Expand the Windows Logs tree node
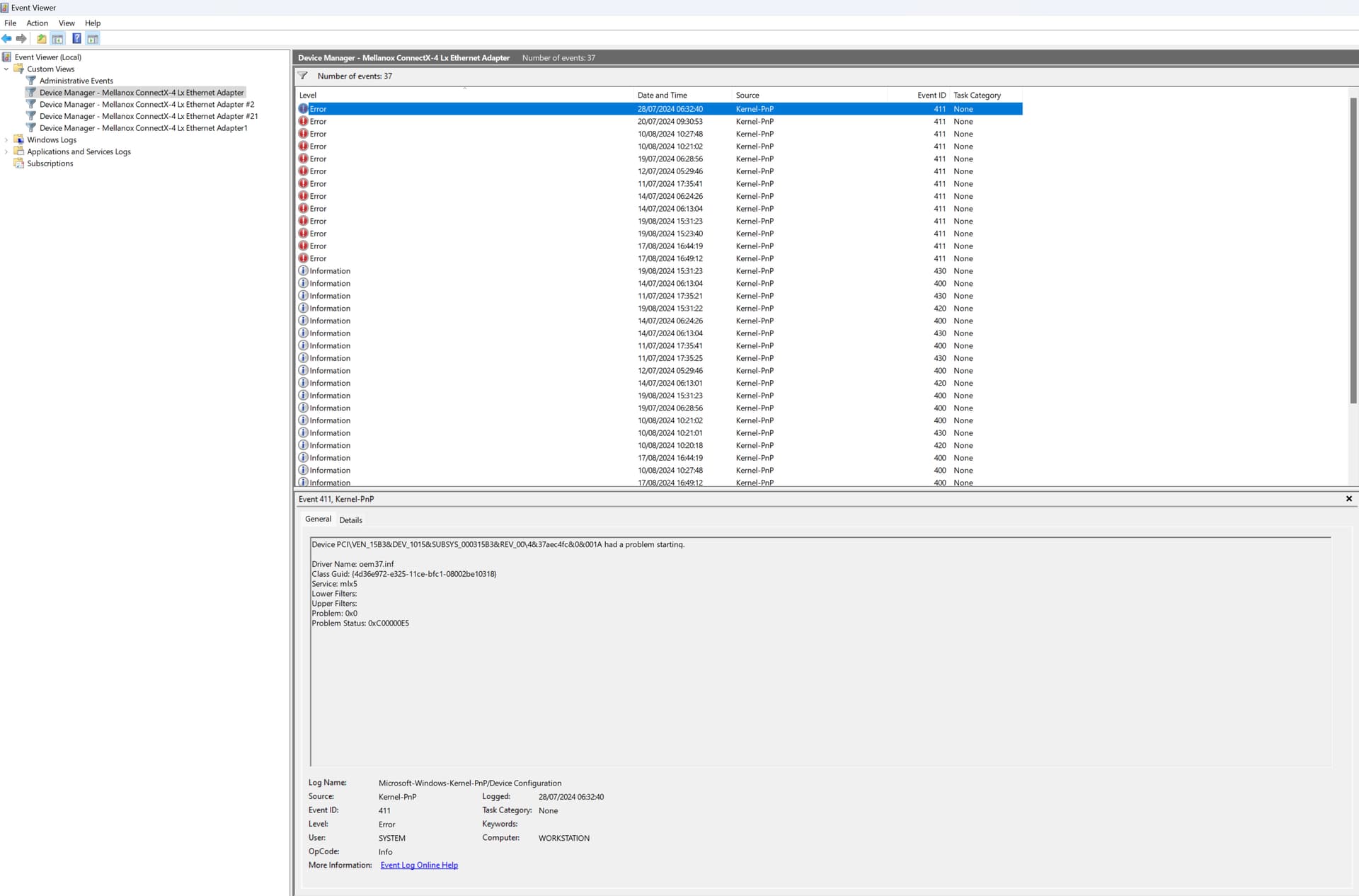 click(x=6, y=140)
